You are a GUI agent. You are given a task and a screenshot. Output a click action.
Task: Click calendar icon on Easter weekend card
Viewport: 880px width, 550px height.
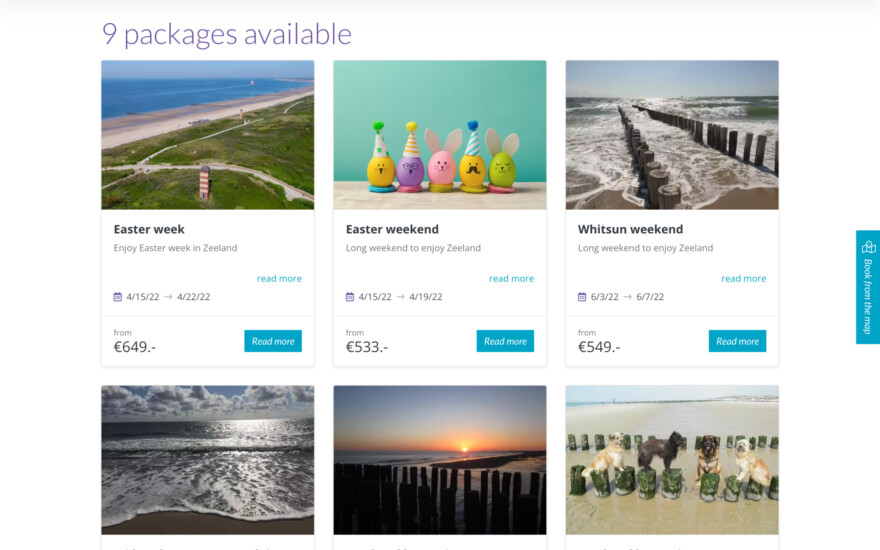350,297
